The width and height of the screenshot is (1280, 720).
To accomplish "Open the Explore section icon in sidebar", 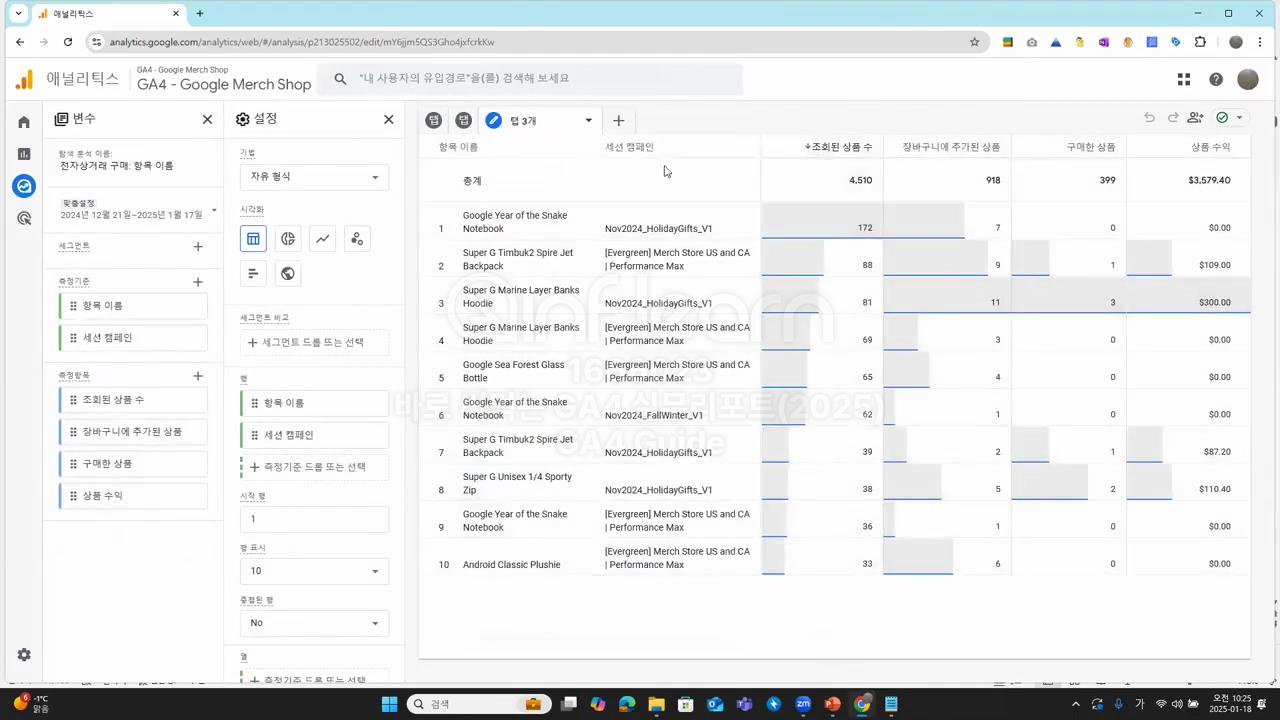I will 24,186.
